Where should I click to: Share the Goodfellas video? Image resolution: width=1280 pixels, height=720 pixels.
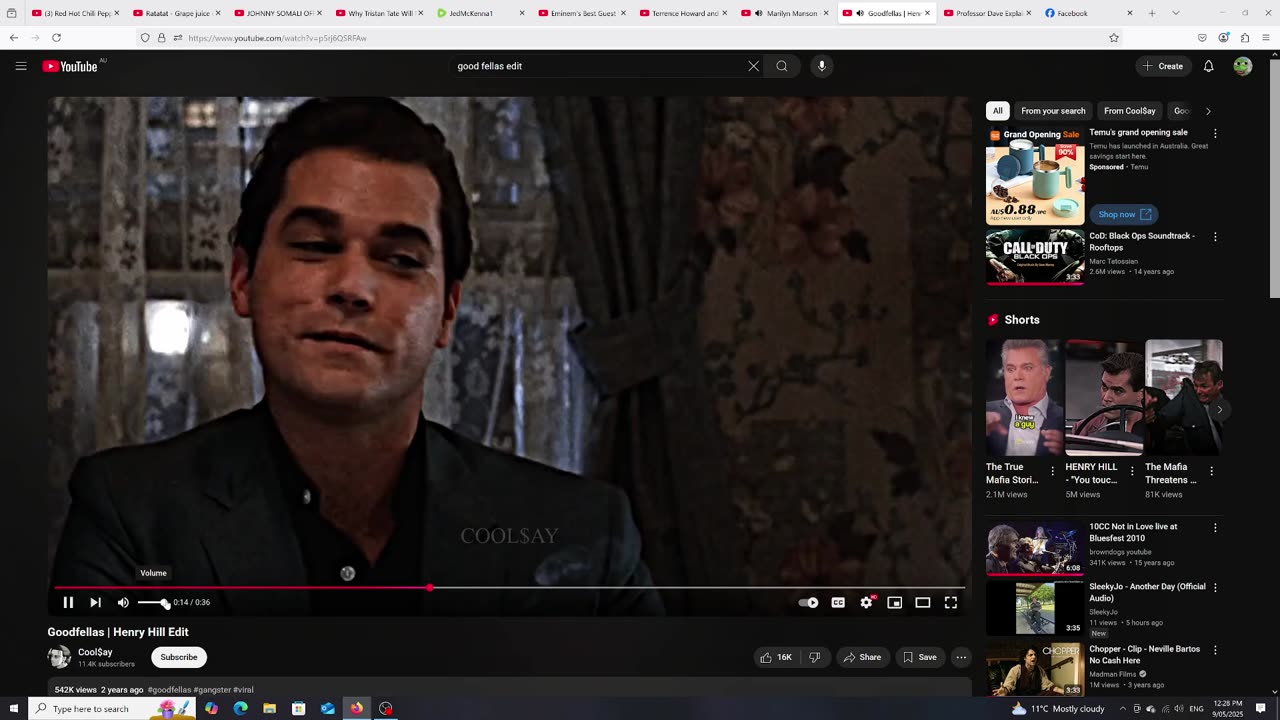tap(862, 657)
